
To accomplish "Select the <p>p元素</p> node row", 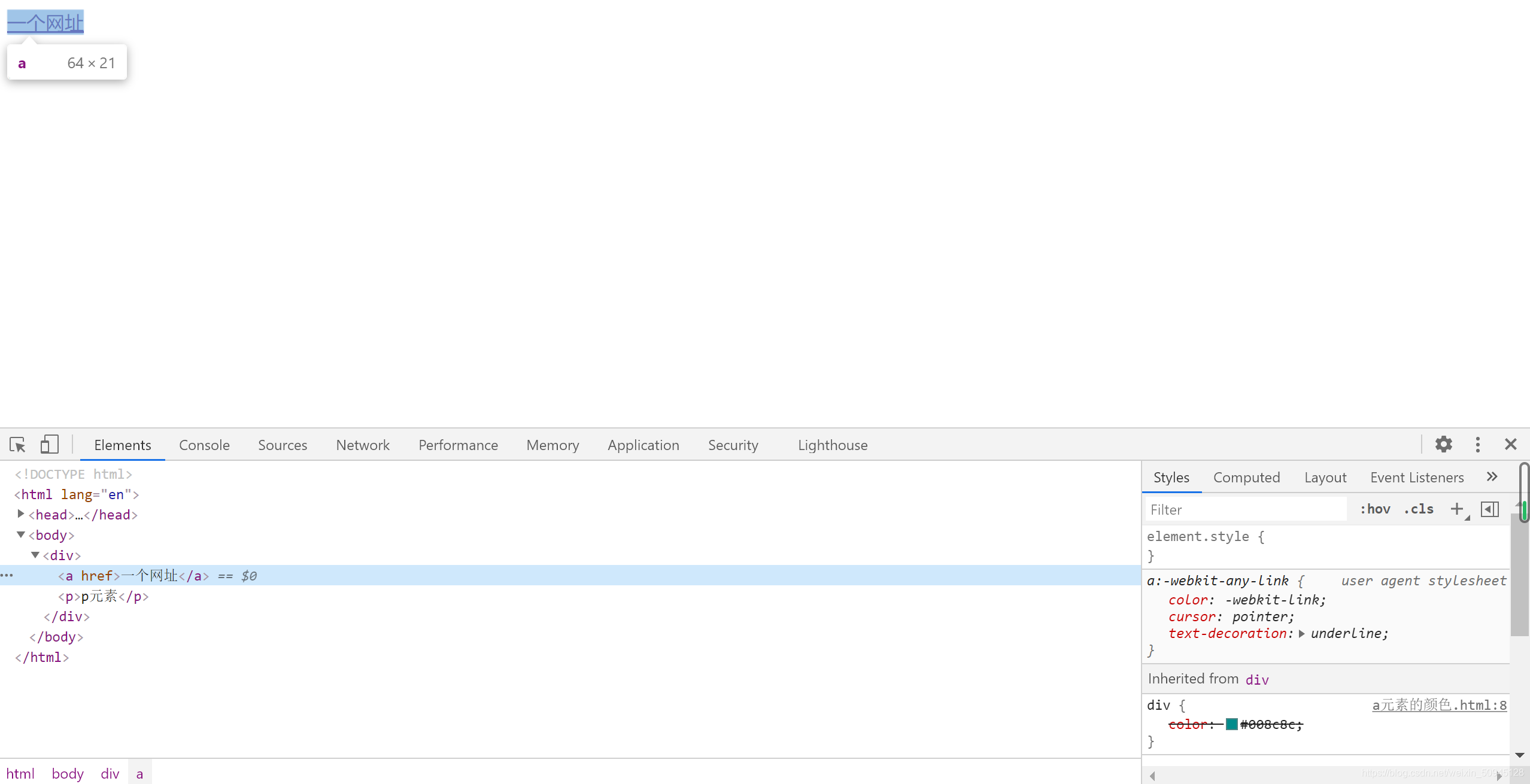I will point(570,596).
